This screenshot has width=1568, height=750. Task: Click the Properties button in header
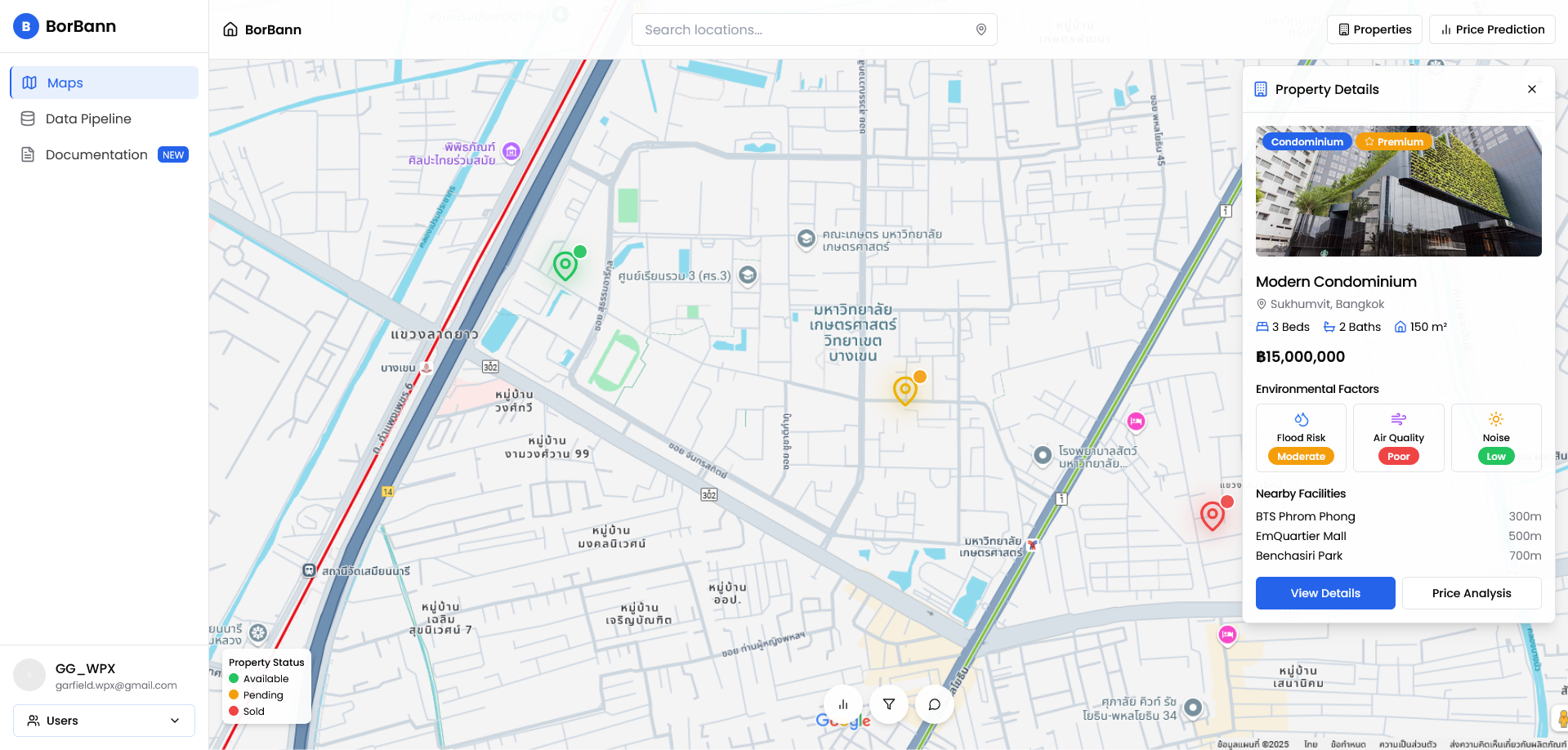1374,29
